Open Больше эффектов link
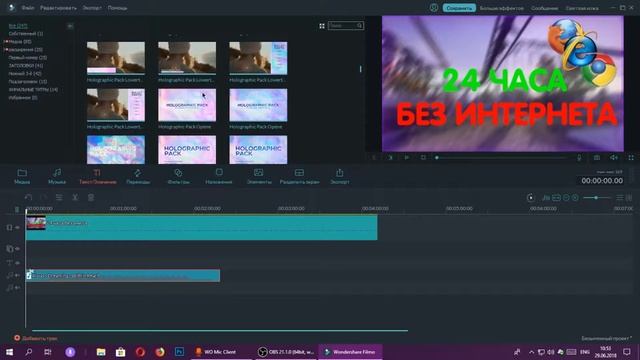The image size is (640, 360). tap(502, 8)
